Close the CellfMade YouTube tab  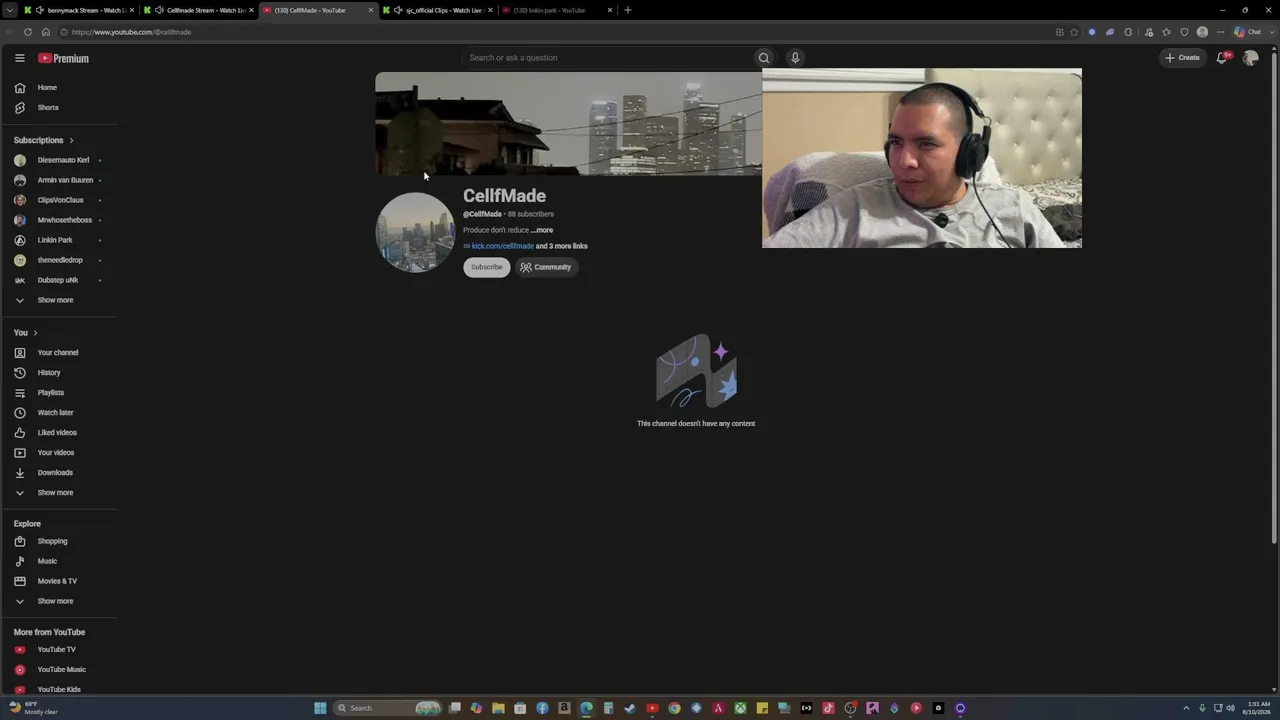[371, 10]
